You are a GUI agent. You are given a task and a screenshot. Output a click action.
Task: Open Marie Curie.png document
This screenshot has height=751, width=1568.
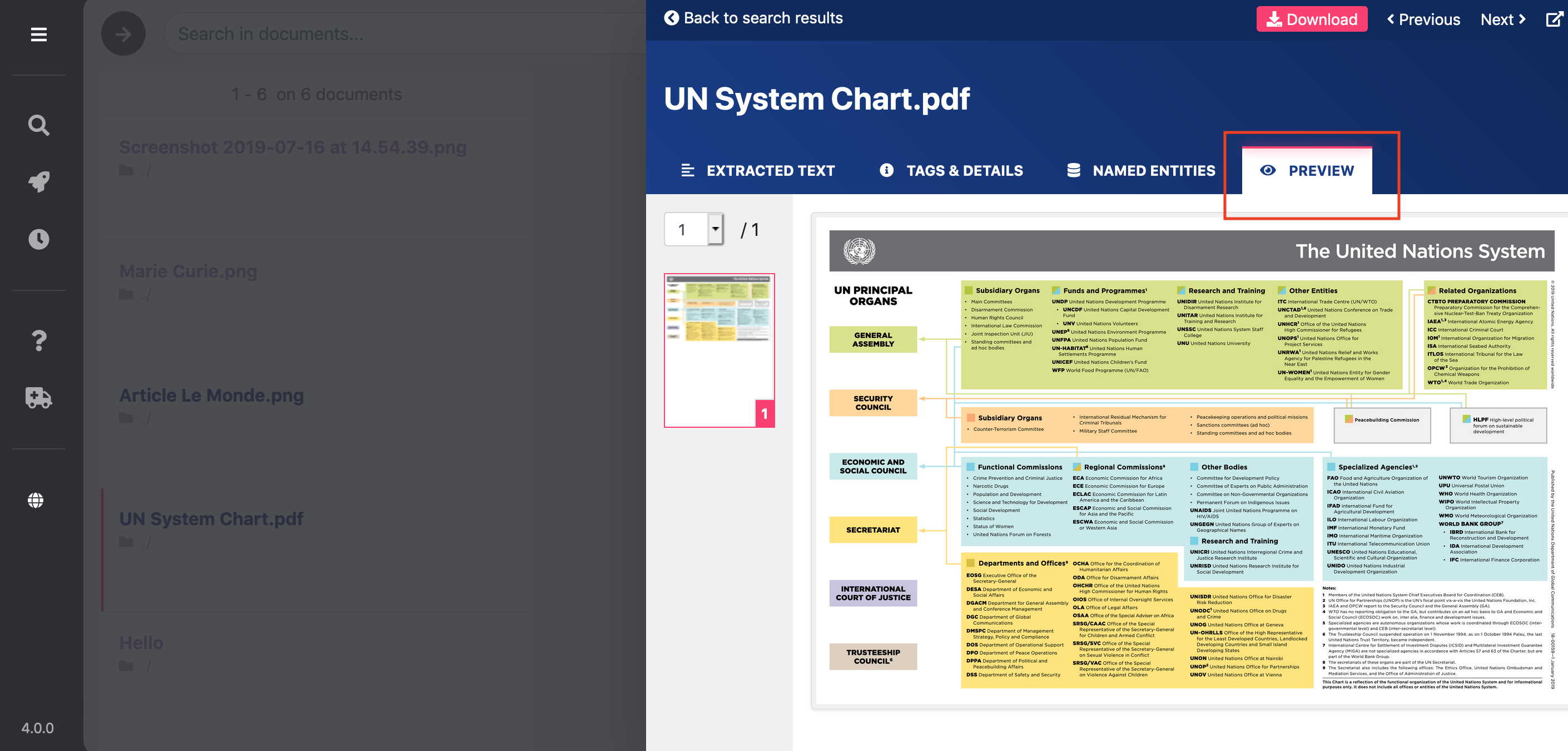click(x=188, y=271)
